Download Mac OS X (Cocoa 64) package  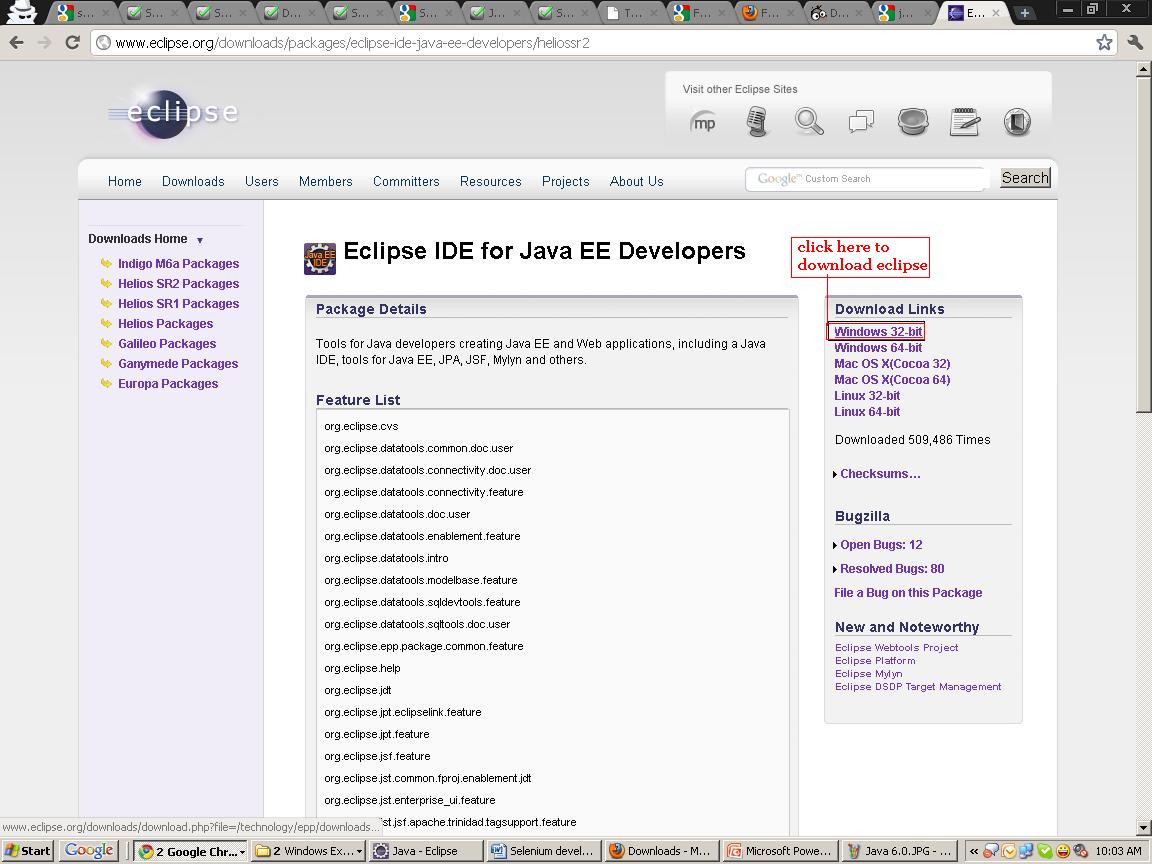tap(892, 380)
